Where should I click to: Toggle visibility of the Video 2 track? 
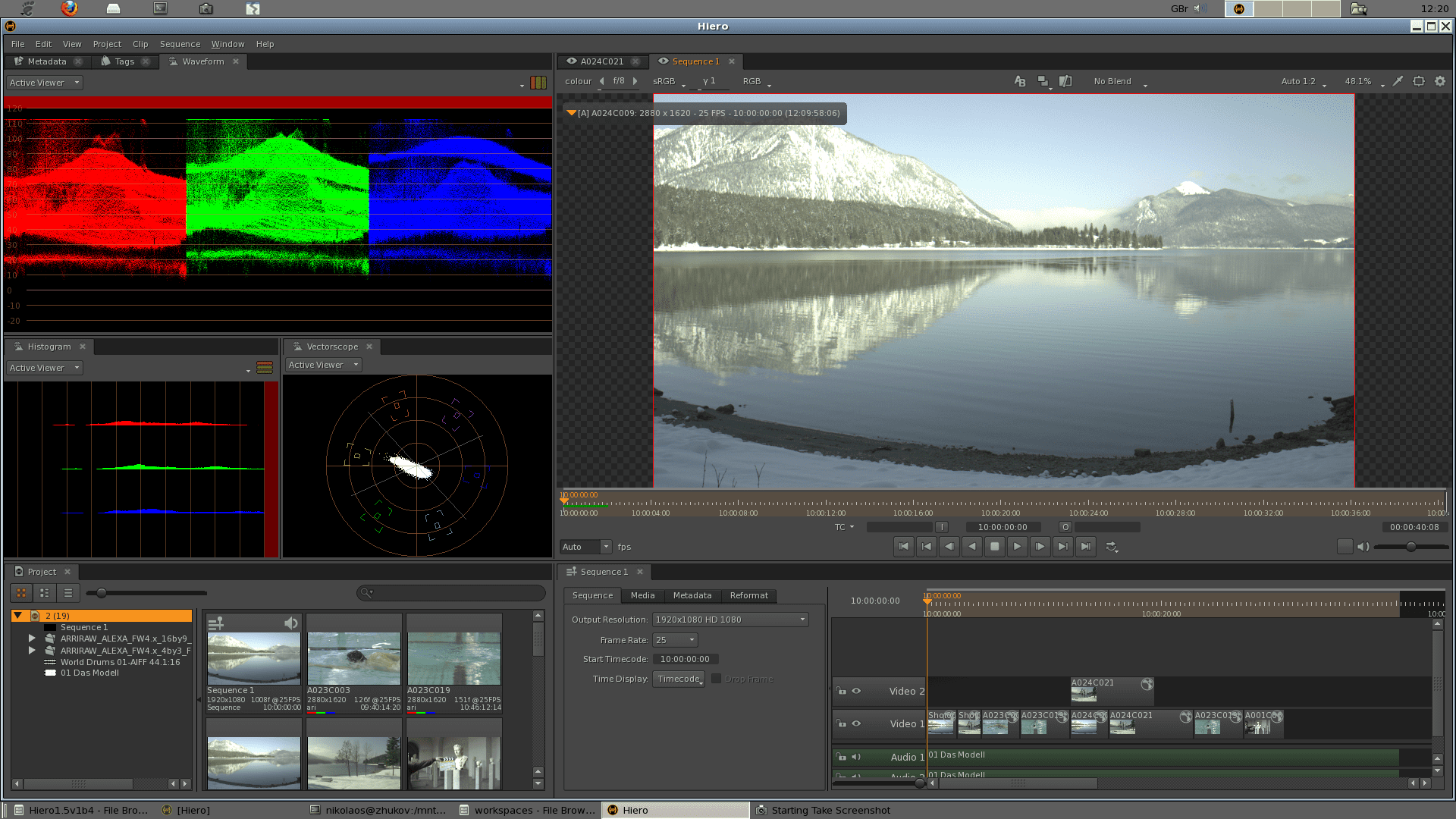[x=856, y=691]
